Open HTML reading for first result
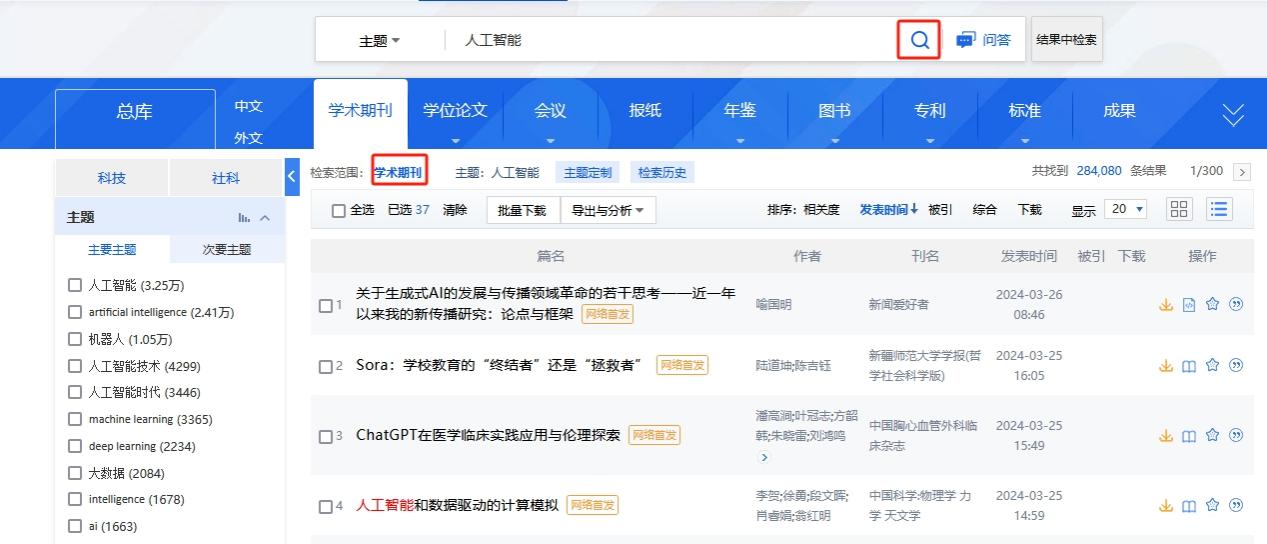 pos(1189,305)
